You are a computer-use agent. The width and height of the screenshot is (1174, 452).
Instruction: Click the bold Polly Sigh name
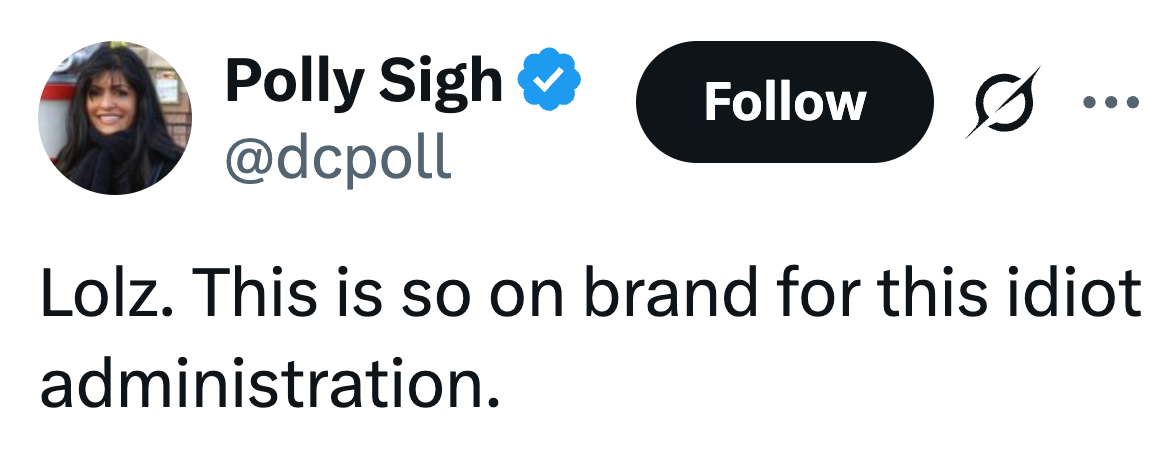(364, 80)
